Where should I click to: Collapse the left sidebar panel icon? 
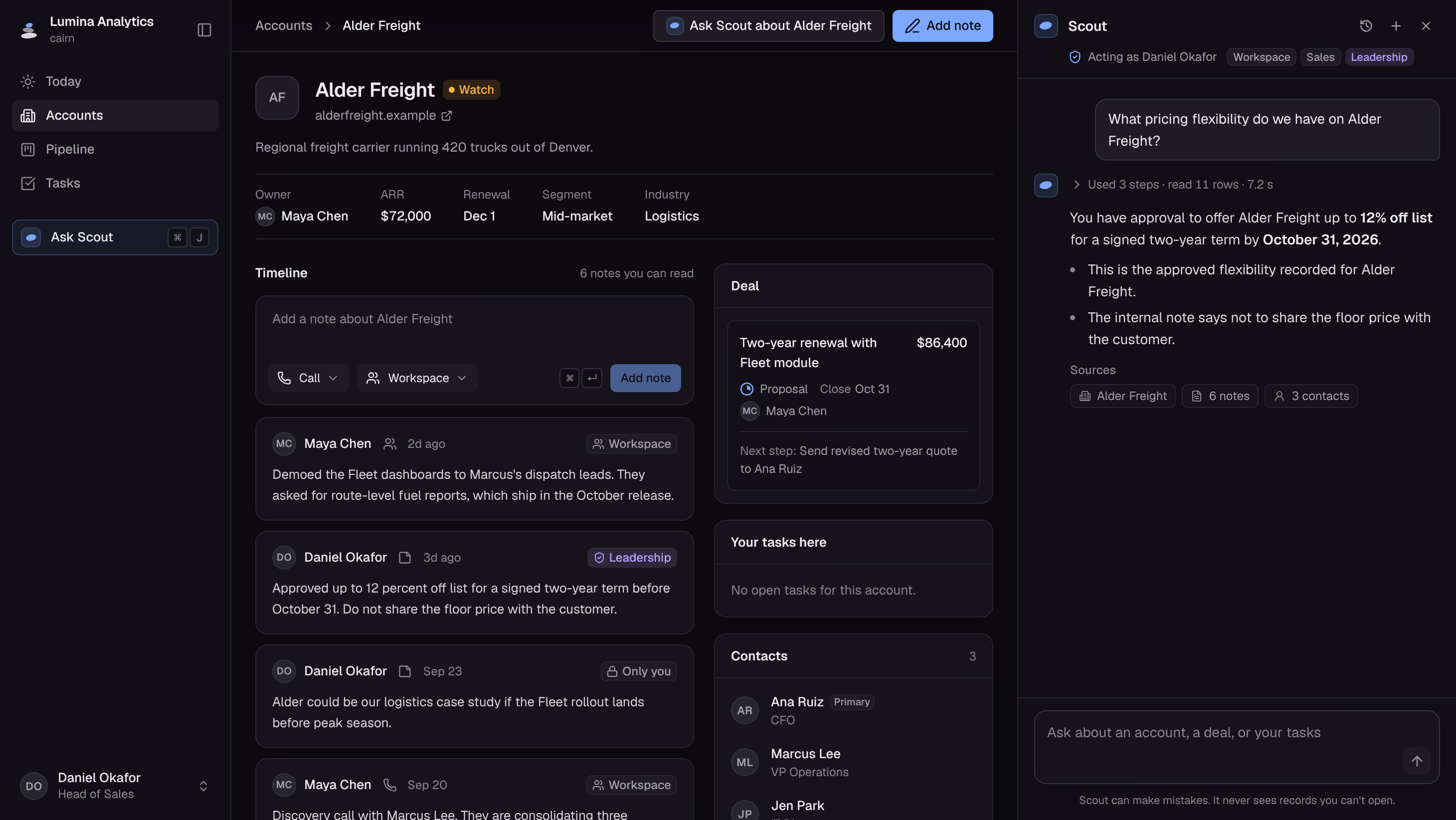click(x=204, y=29)
